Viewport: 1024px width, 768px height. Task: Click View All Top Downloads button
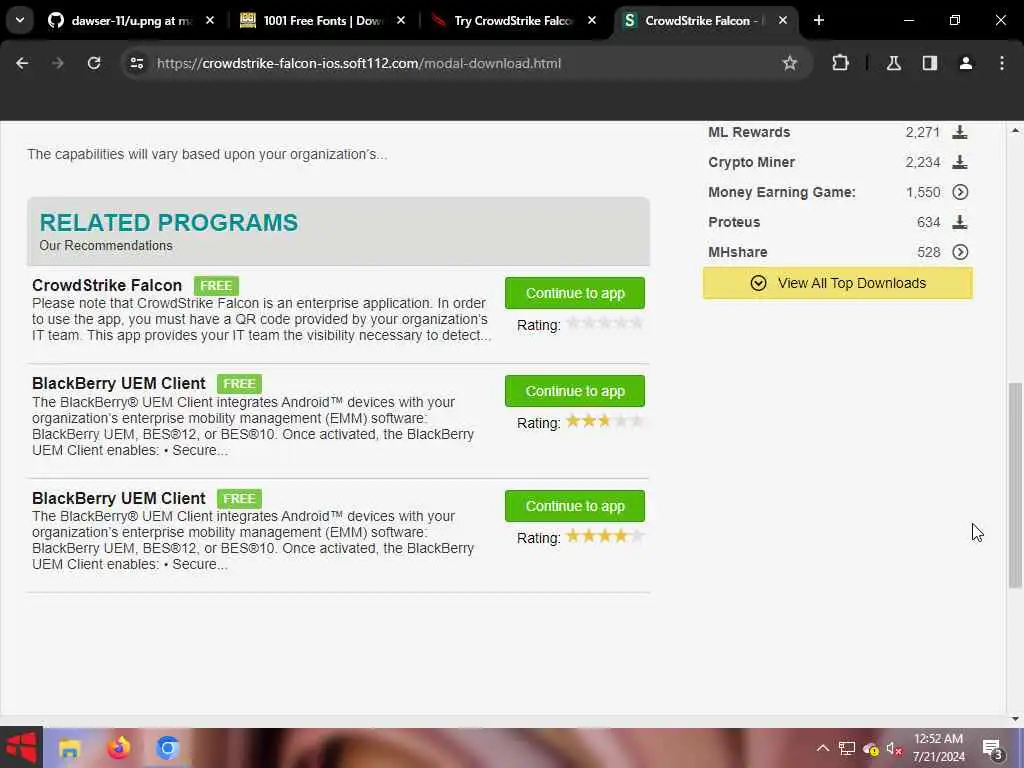tap(838, 283)
